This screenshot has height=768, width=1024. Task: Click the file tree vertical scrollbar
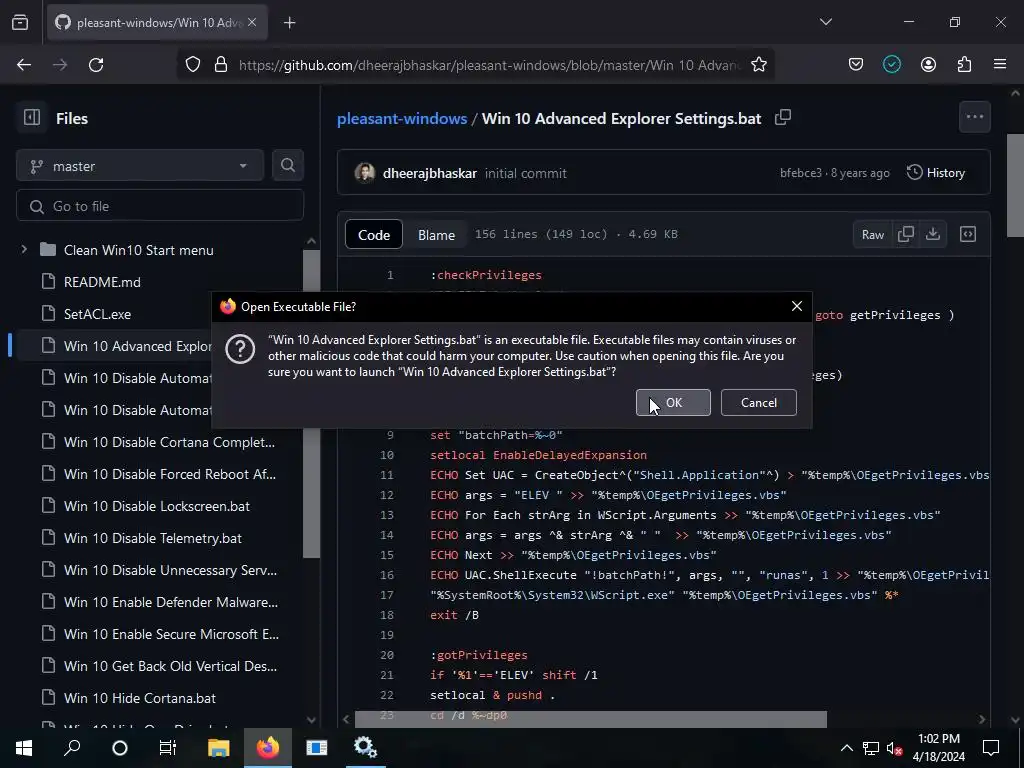[x=311, y=404]
